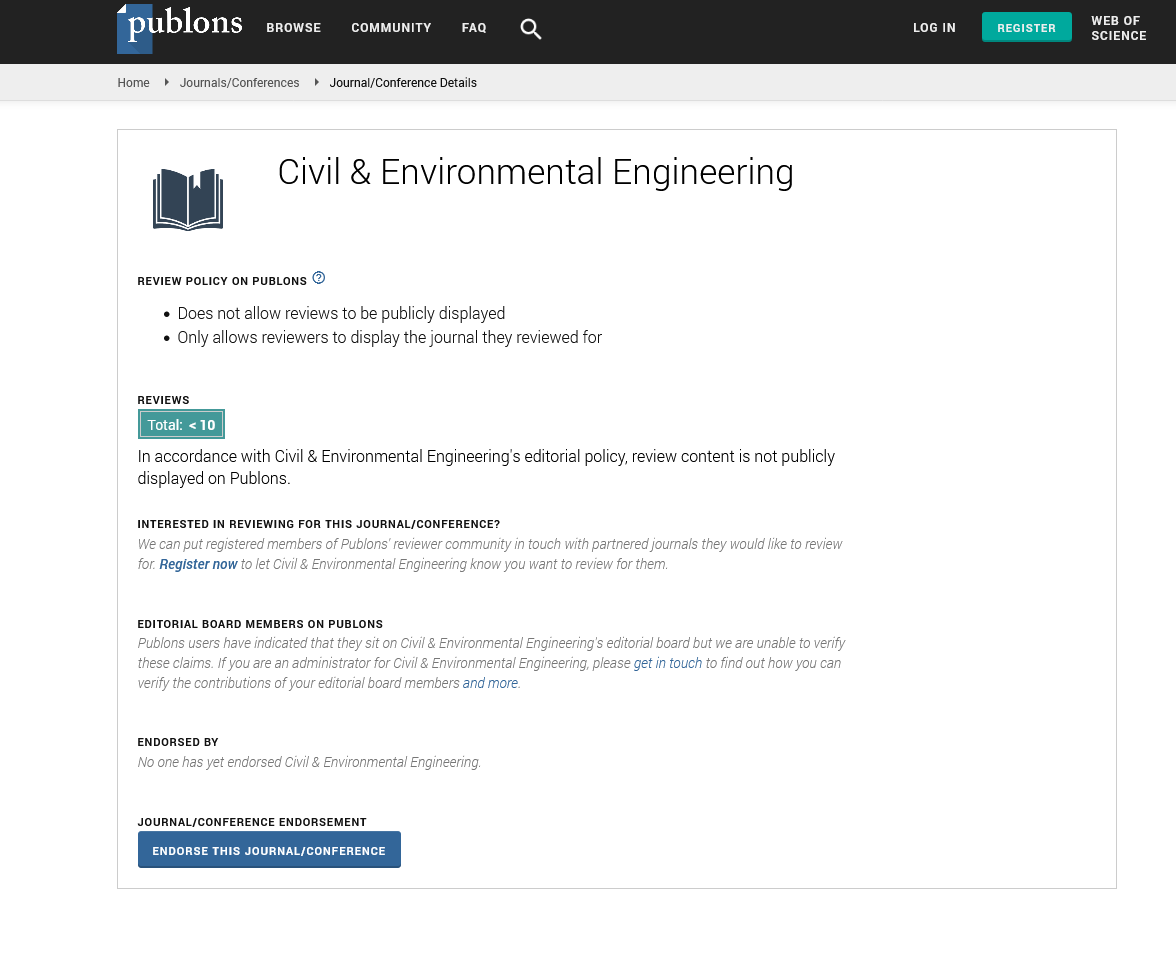Click the Log In link

click(934, 28)
